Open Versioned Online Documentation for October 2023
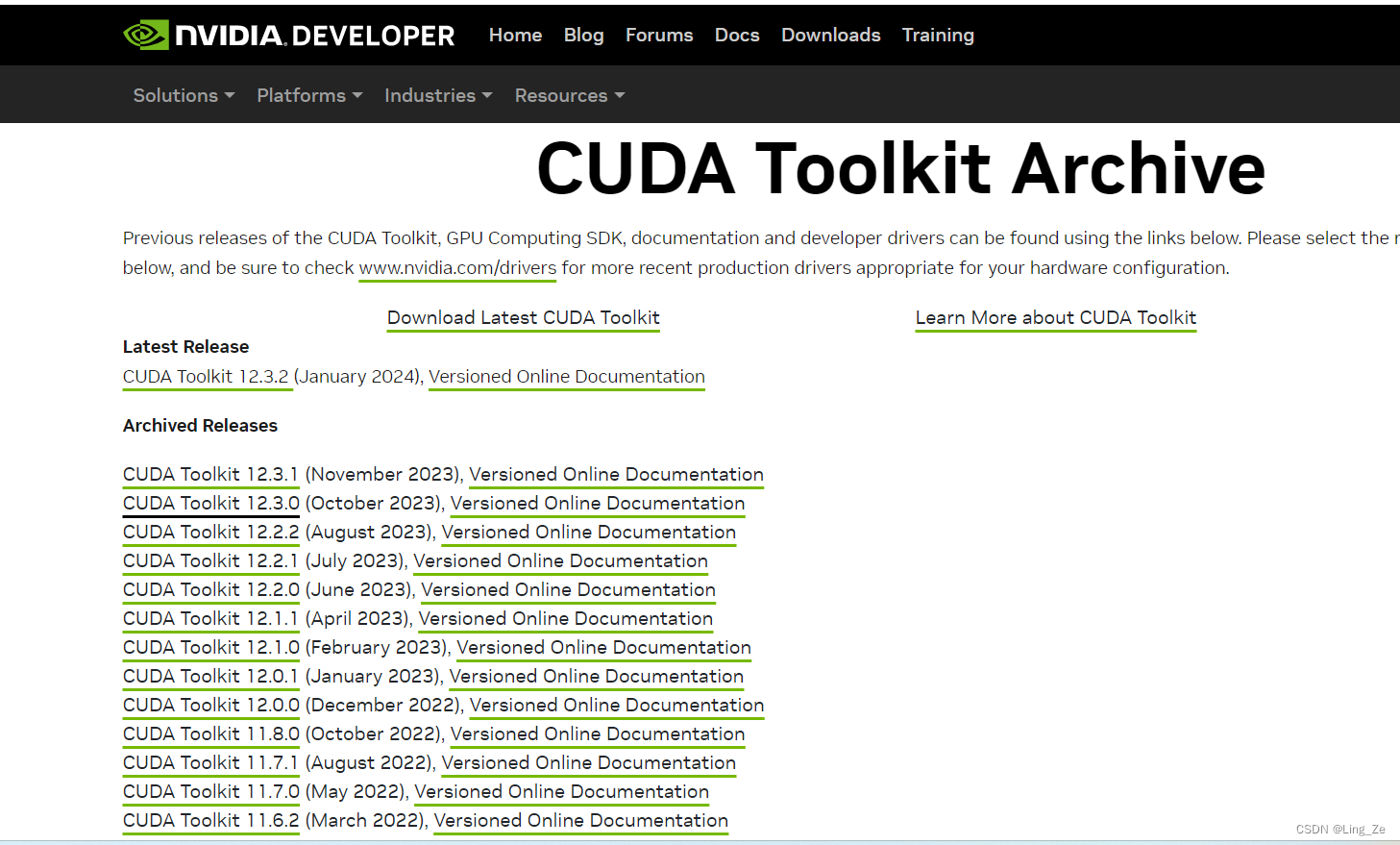This screenshot has width=1400, height=845. pos(598,504)
